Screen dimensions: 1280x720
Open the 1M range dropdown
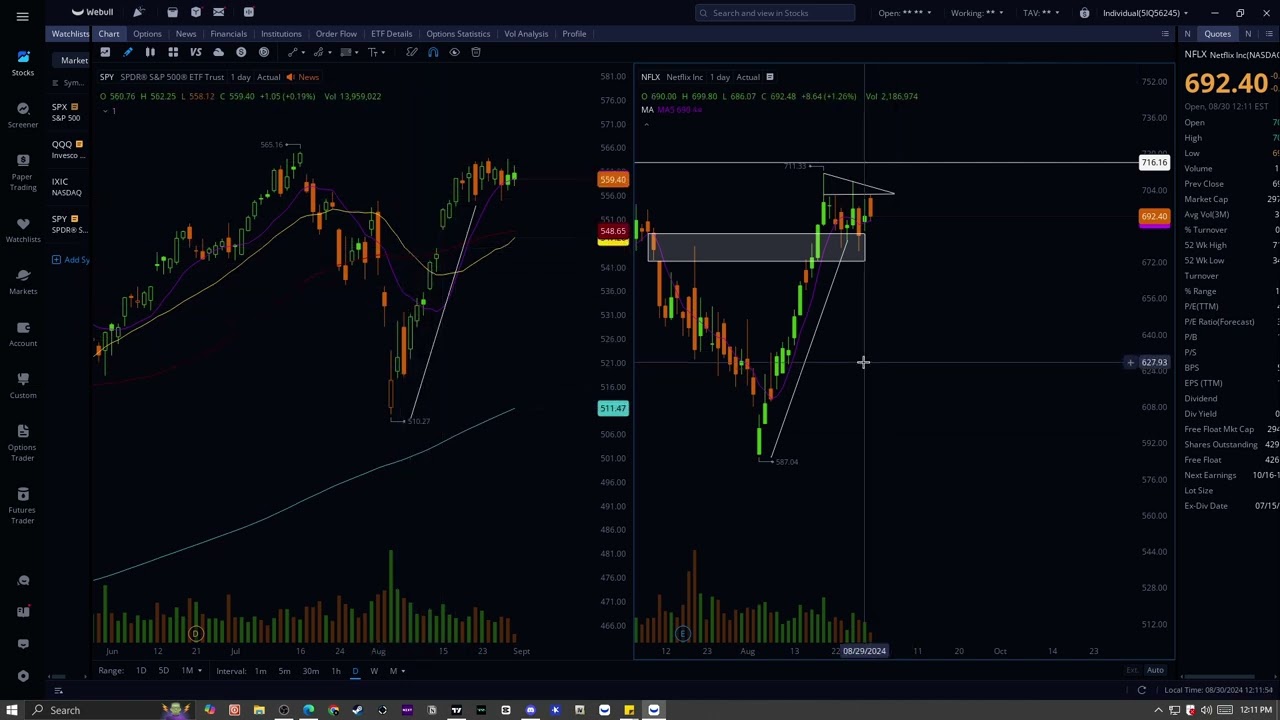pos(191,671)
